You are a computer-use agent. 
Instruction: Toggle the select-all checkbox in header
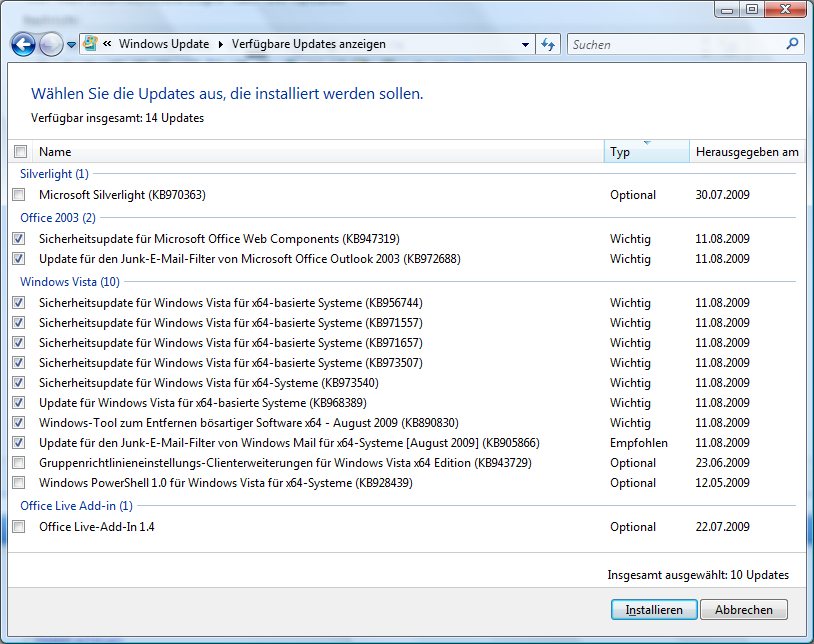pos(20,152)
